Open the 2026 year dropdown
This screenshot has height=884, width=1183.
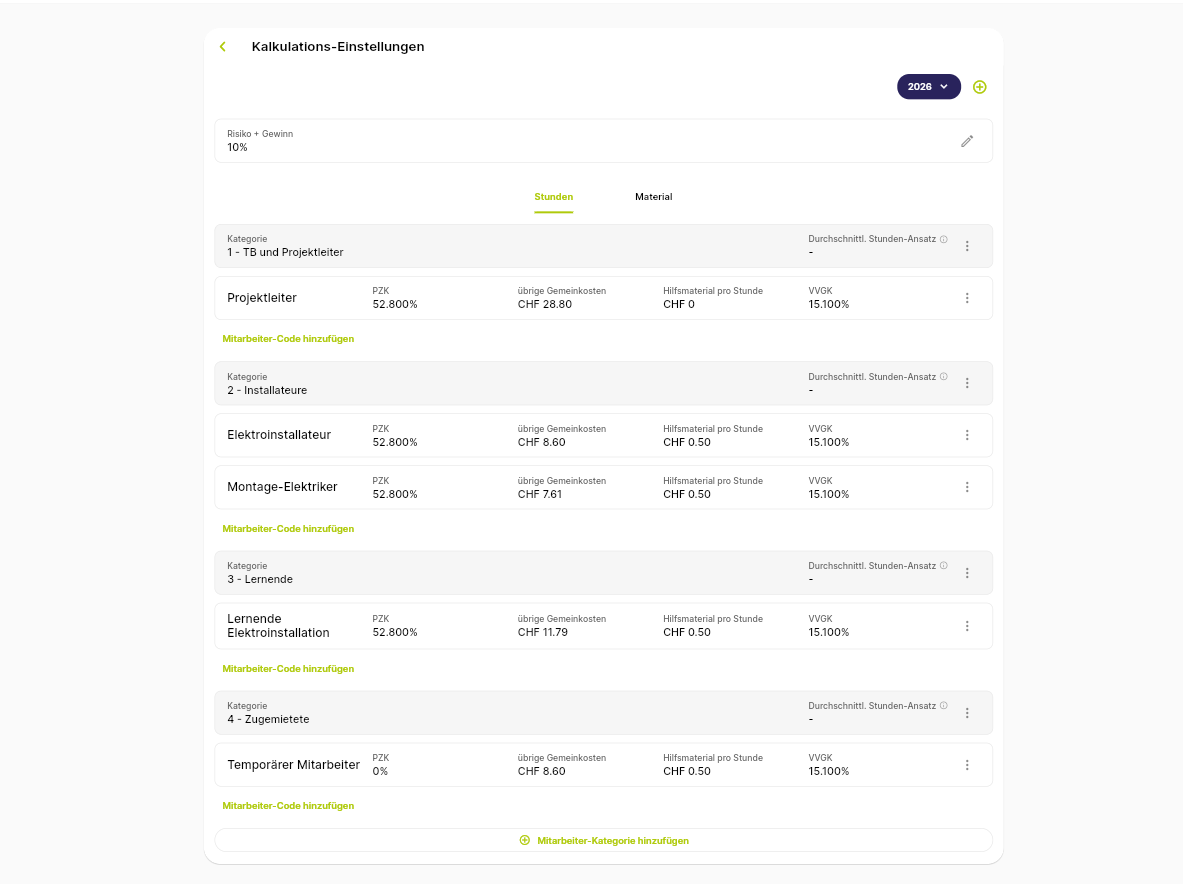(x=928, y=87)
